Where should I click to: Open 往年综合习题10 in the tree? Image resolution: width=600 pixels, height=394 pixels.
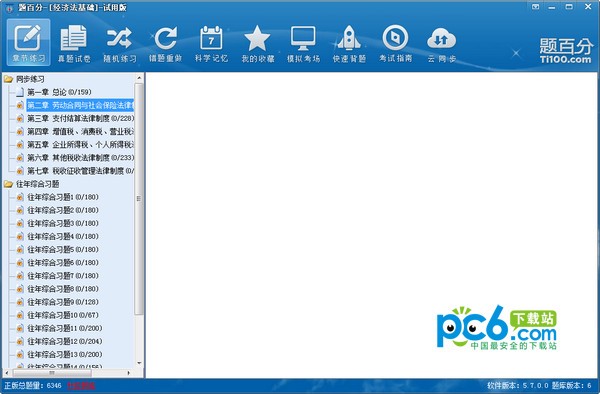click(x=63, y=315)
